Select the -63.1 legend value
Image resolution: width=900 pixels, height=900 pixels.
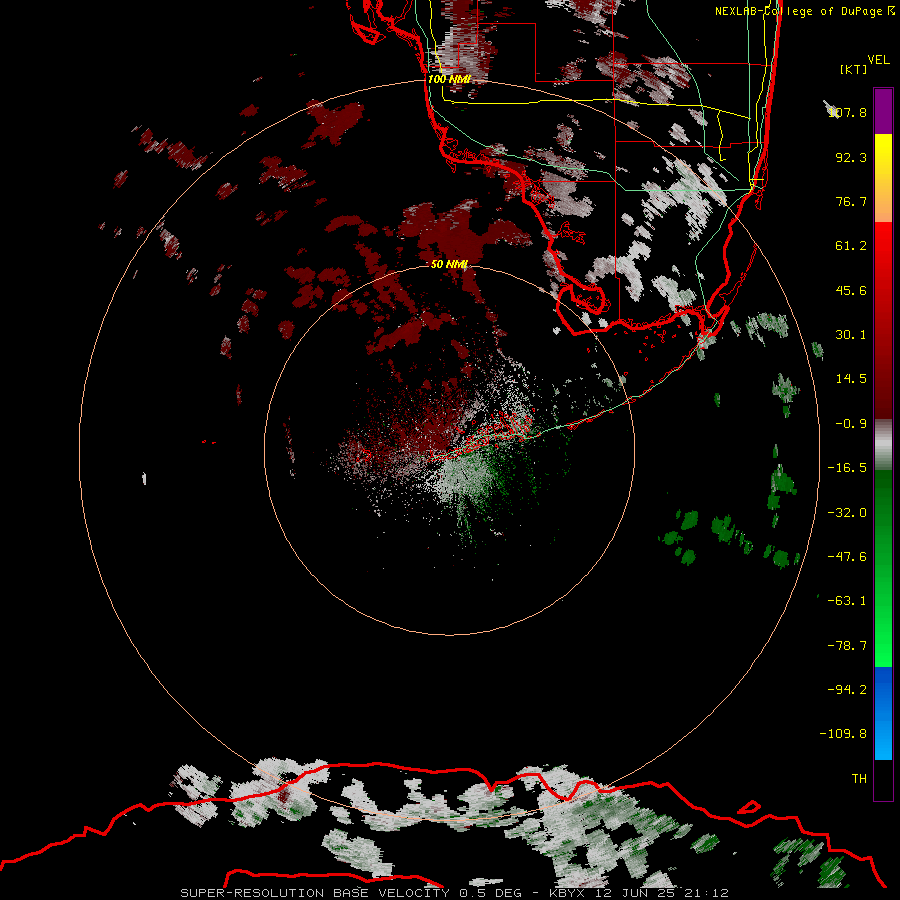[847, 601]
